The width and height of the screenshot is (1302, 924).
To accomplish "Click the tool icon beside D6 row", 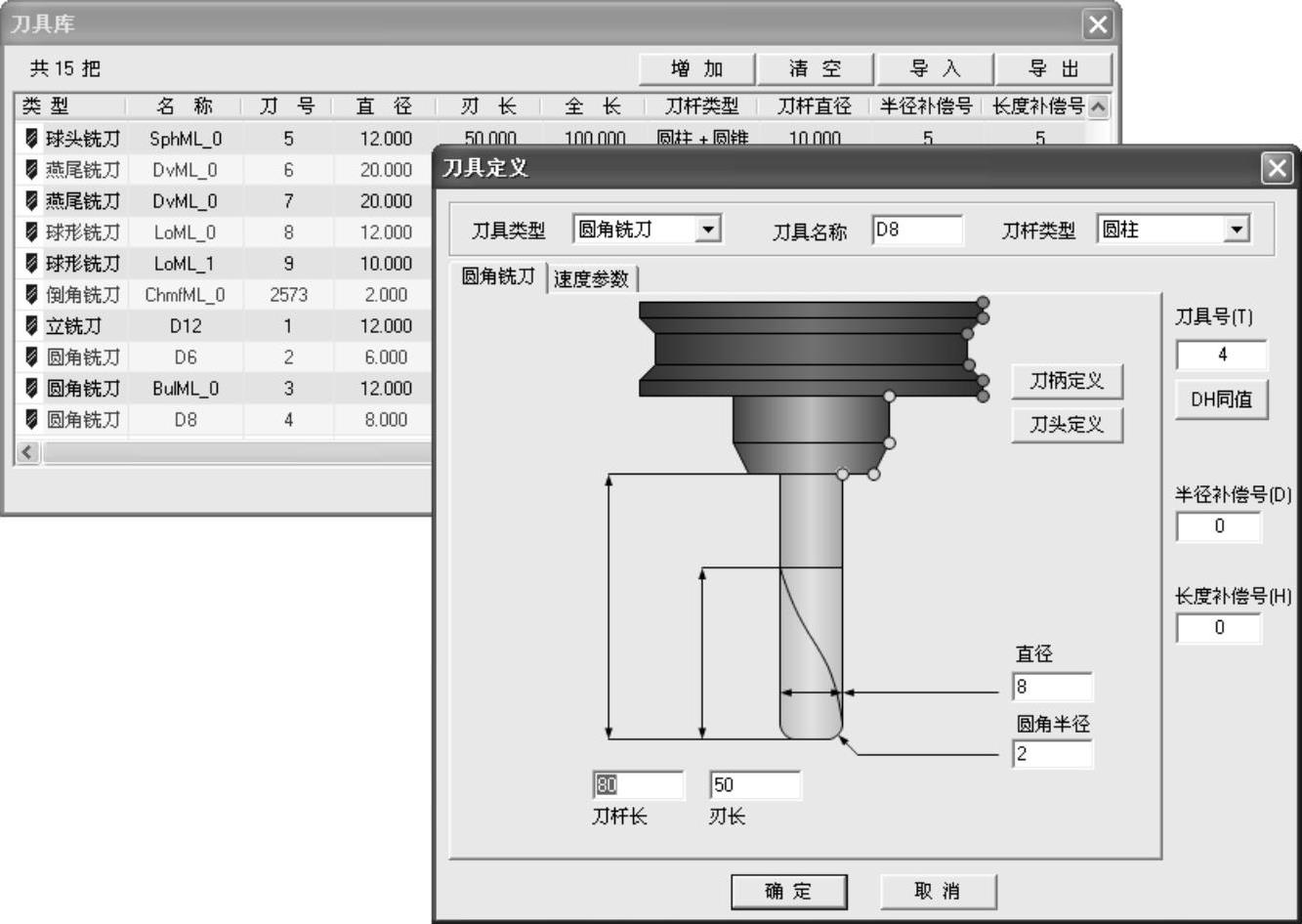I will 32,357.
